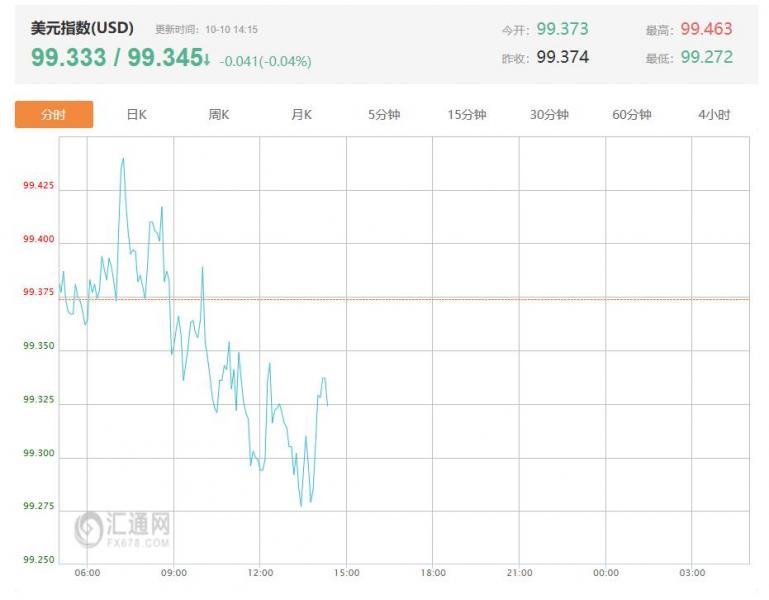
Task: Click the 12:00 time axis label
Action: [x=260, y=573]
